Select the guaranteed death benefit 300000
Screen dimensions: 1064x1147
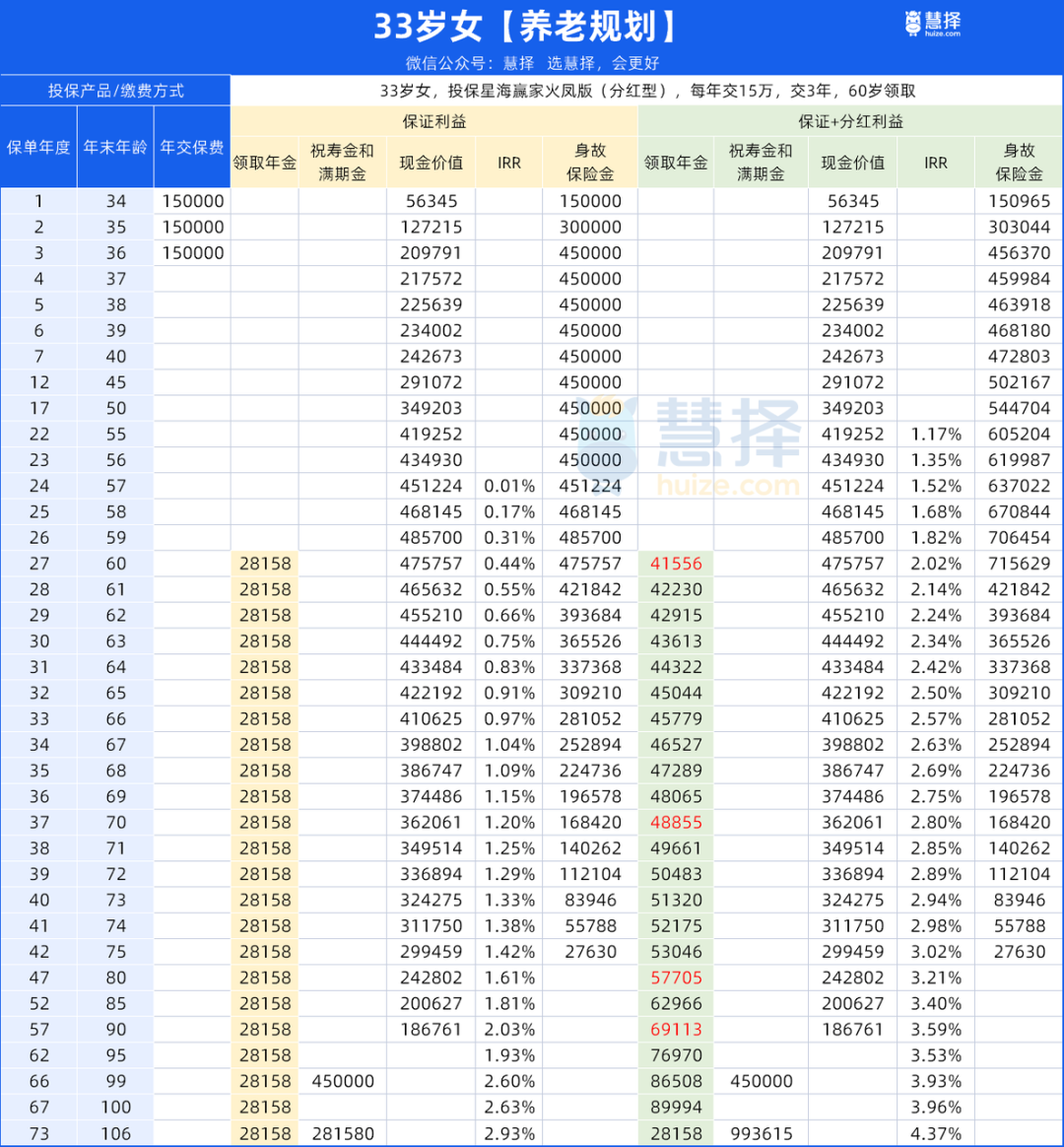coord(590,227)
